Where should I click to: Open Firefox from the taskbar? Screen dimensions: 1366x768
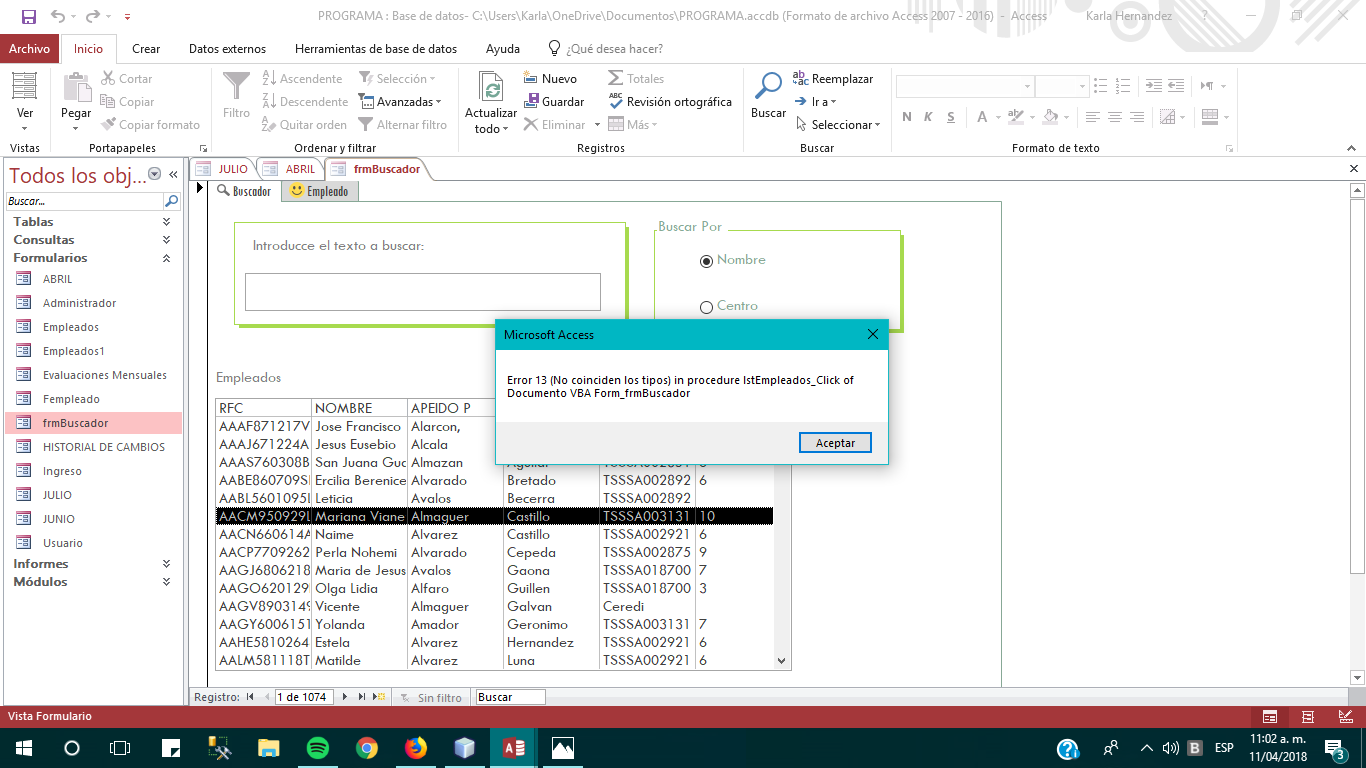tap(415, 747)
